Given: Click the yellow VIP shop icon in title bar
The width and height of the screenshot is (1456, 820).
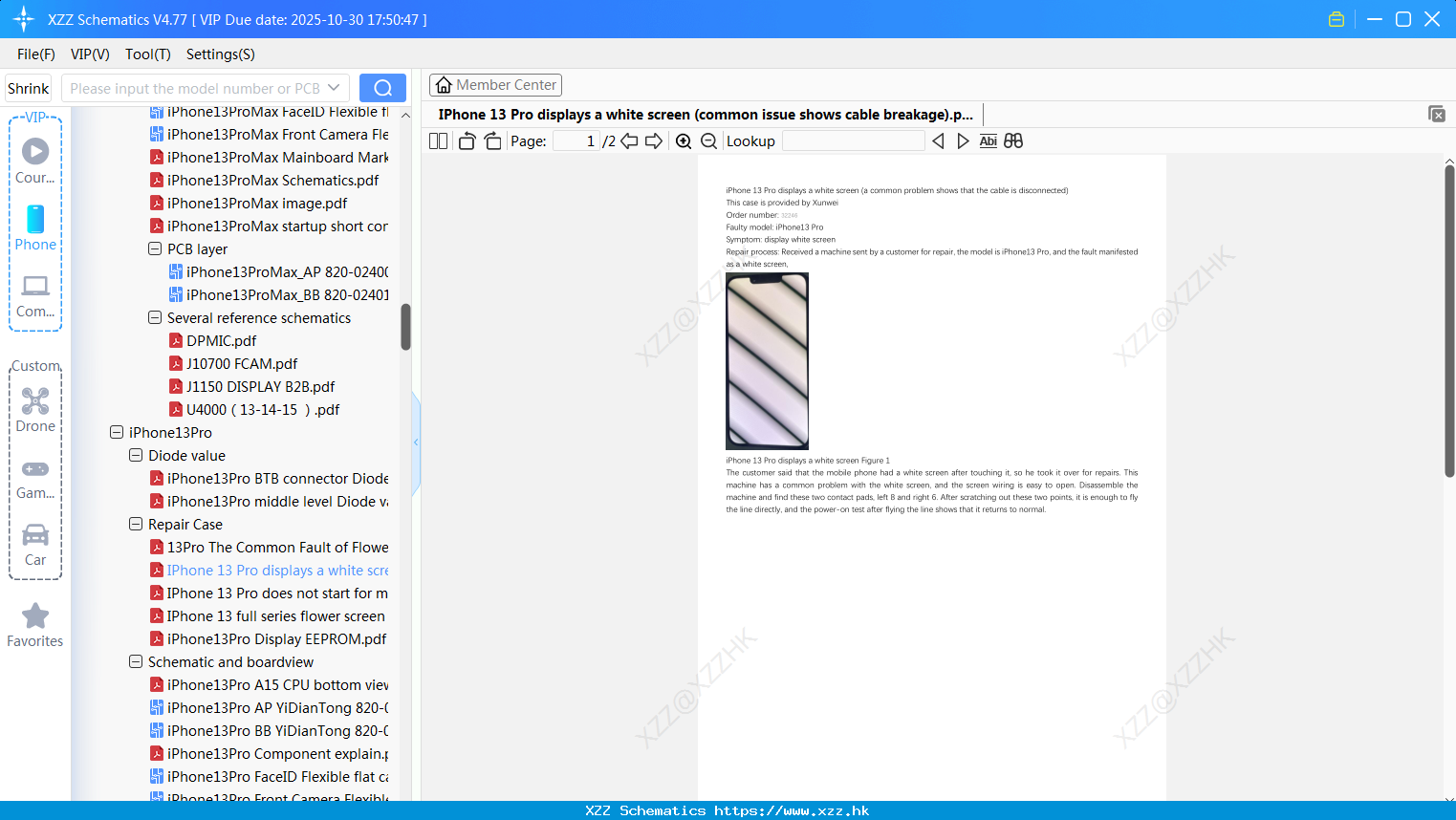Looking at the screenshot, I should pyautogui.click(x=1336, y=19).
